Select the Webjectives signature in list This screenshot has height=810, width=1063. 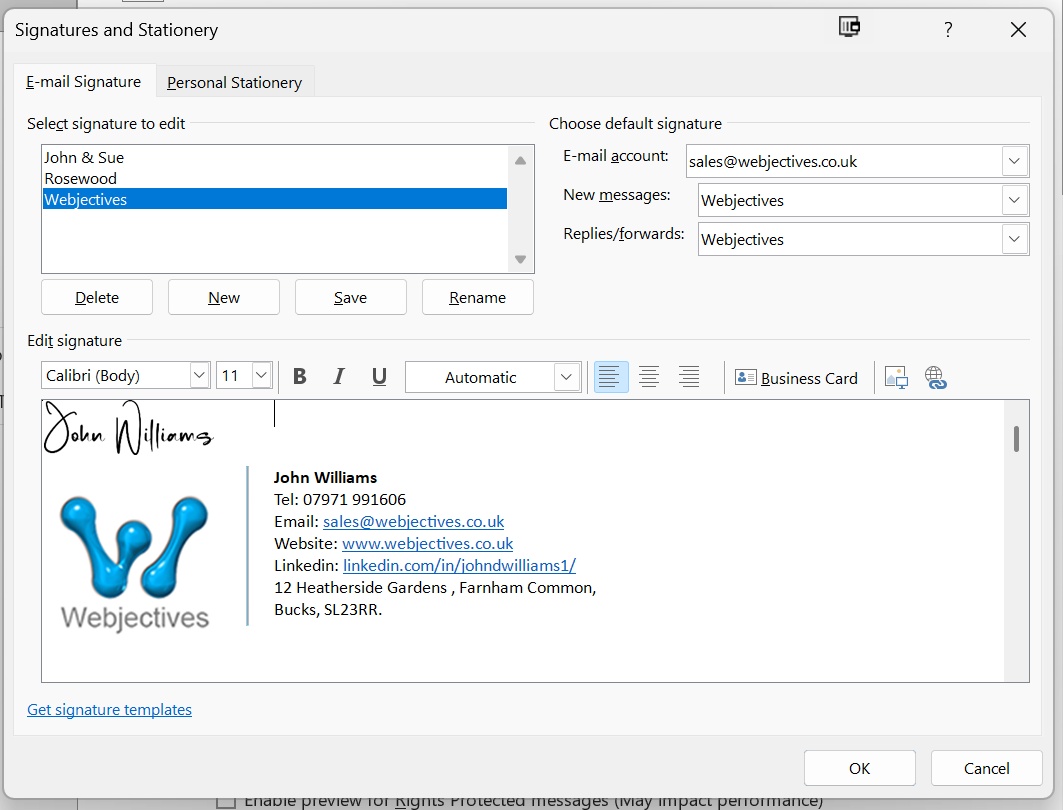click(x=275, y=199)
